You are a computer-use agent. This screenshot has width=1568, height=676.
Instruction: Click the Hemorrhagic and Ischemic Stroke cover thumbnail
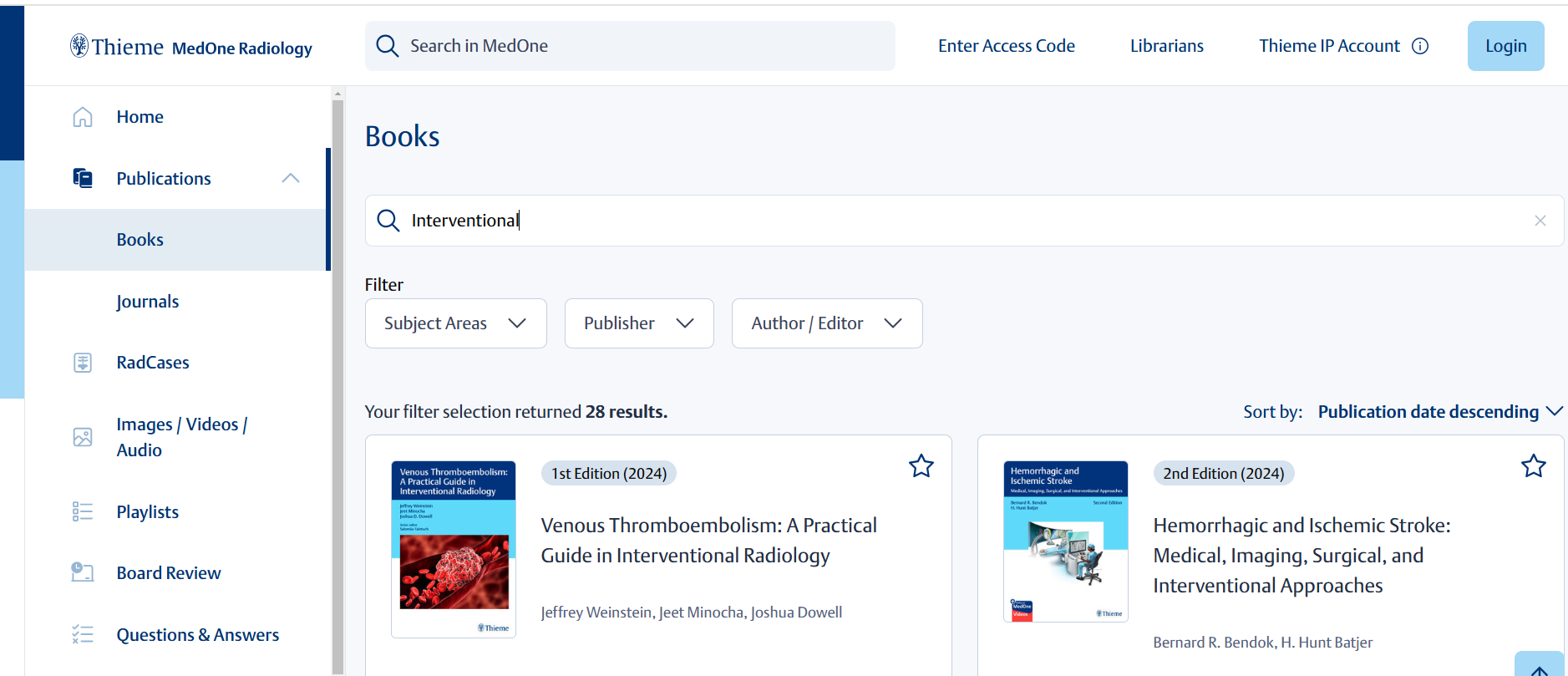click(x=1065, y=541)
